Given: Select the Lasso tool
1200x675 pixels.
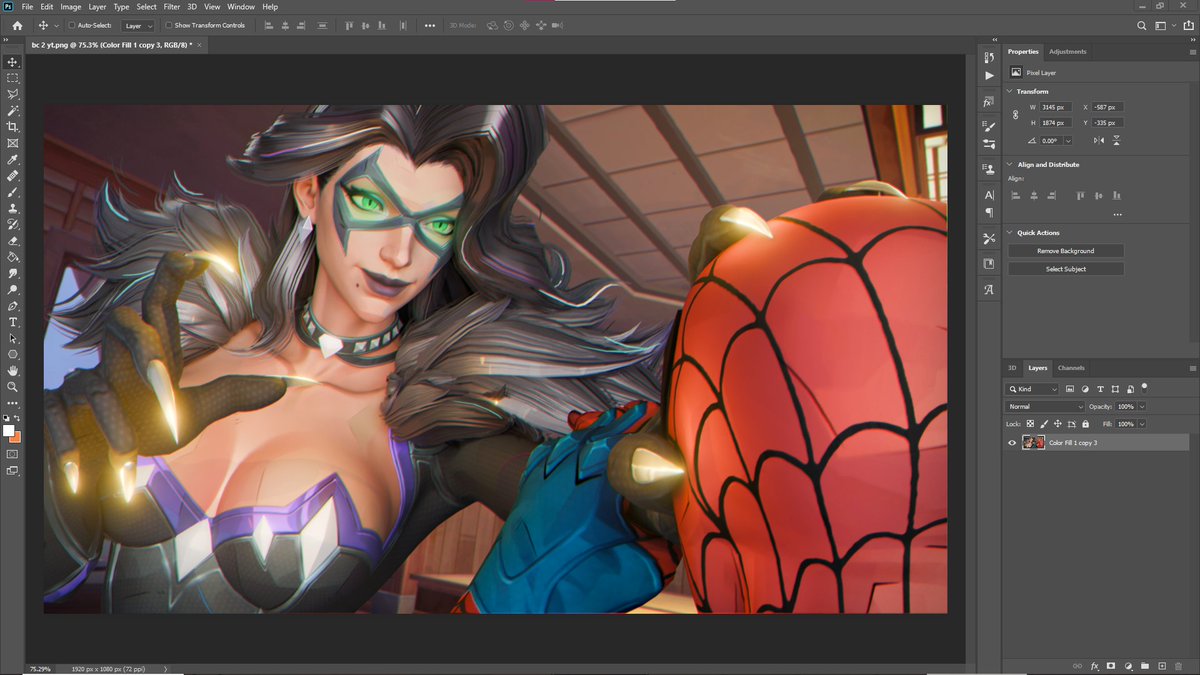Looking at the screenshot, I should 13,94.
